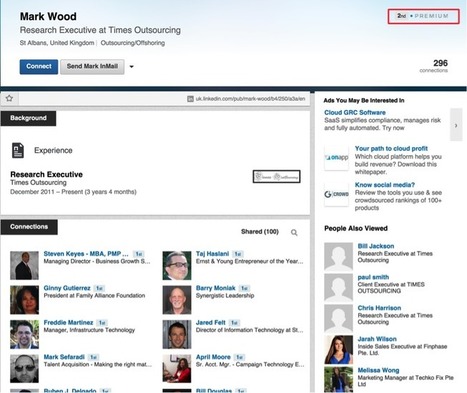Open Mark Sefaradi profile link

[64, 357]
